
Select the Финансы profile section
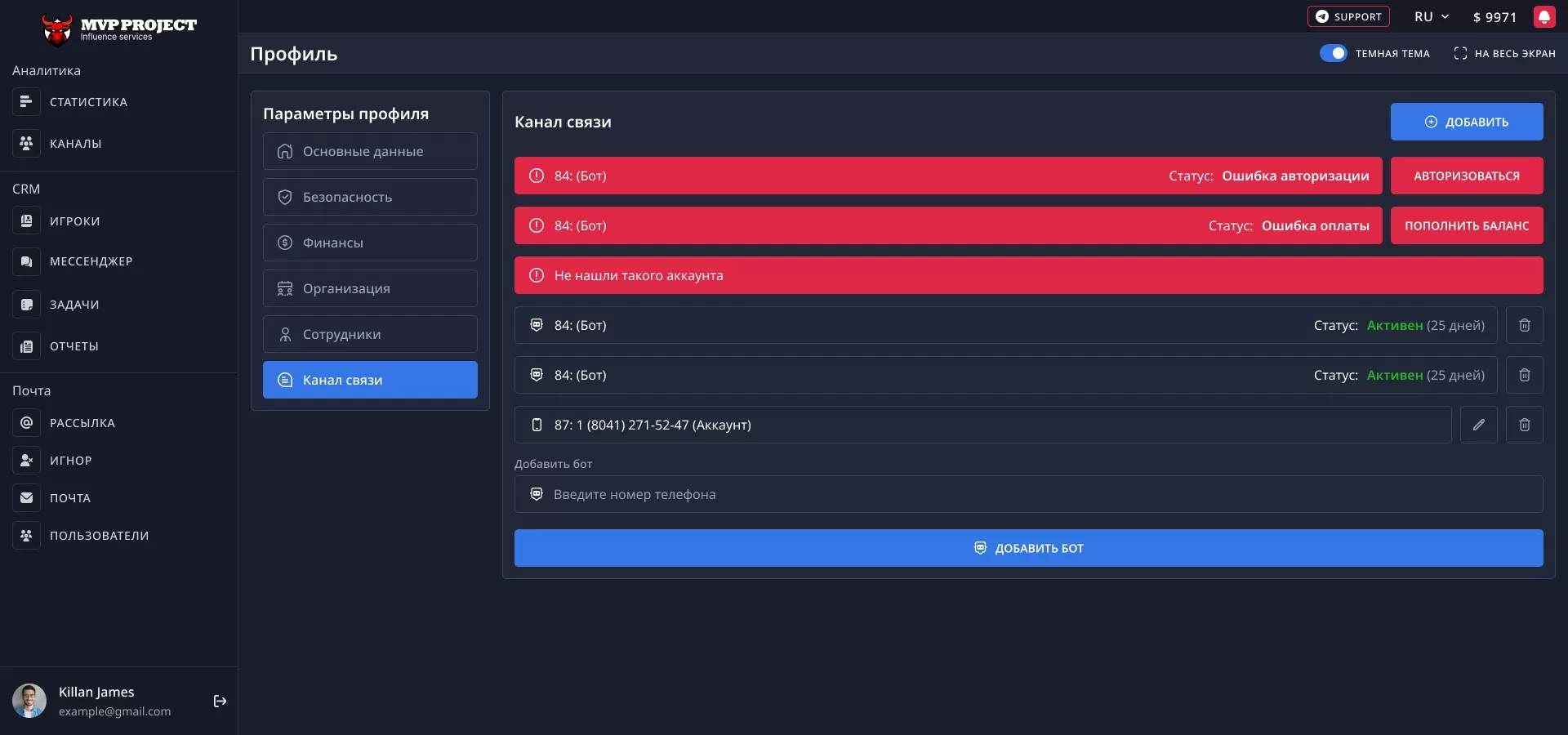click(x=370, y=243)
